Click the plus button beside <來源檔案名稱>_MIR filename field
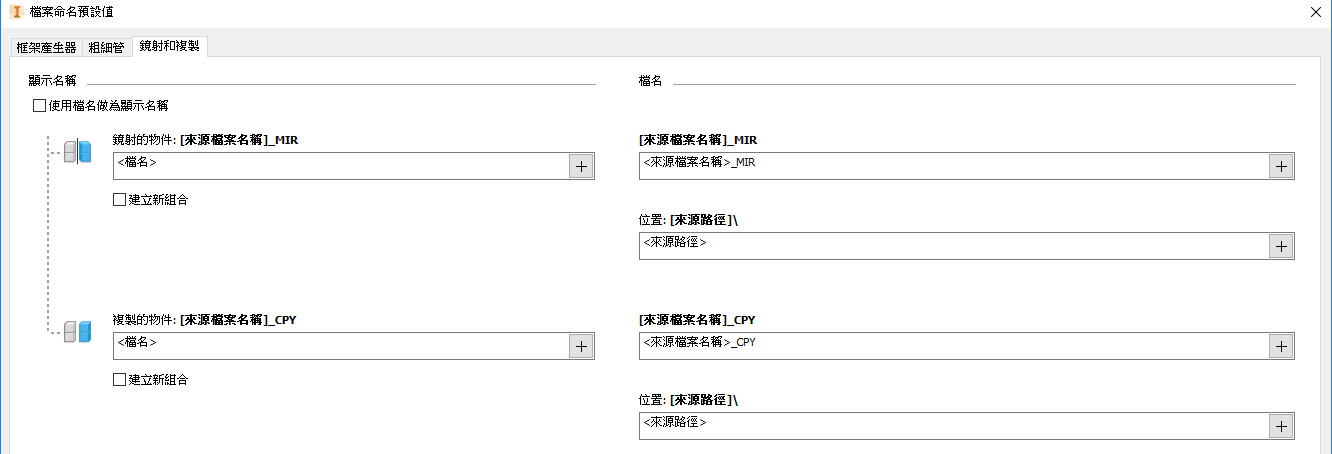Screen dimensions: 1332x454 [x=1281, y=167]
